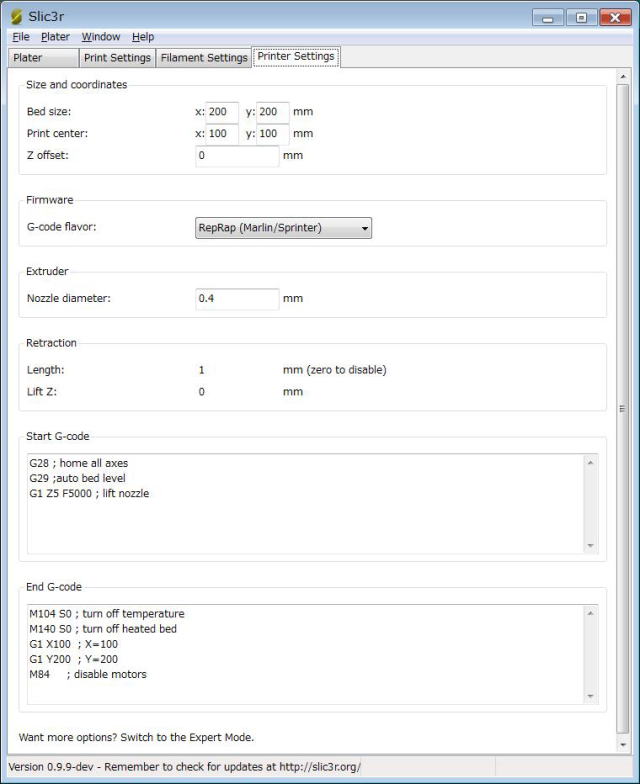Click the Nozzle diameter field
The width and height of the screenshot is (640, 784).
coord(237,298)
